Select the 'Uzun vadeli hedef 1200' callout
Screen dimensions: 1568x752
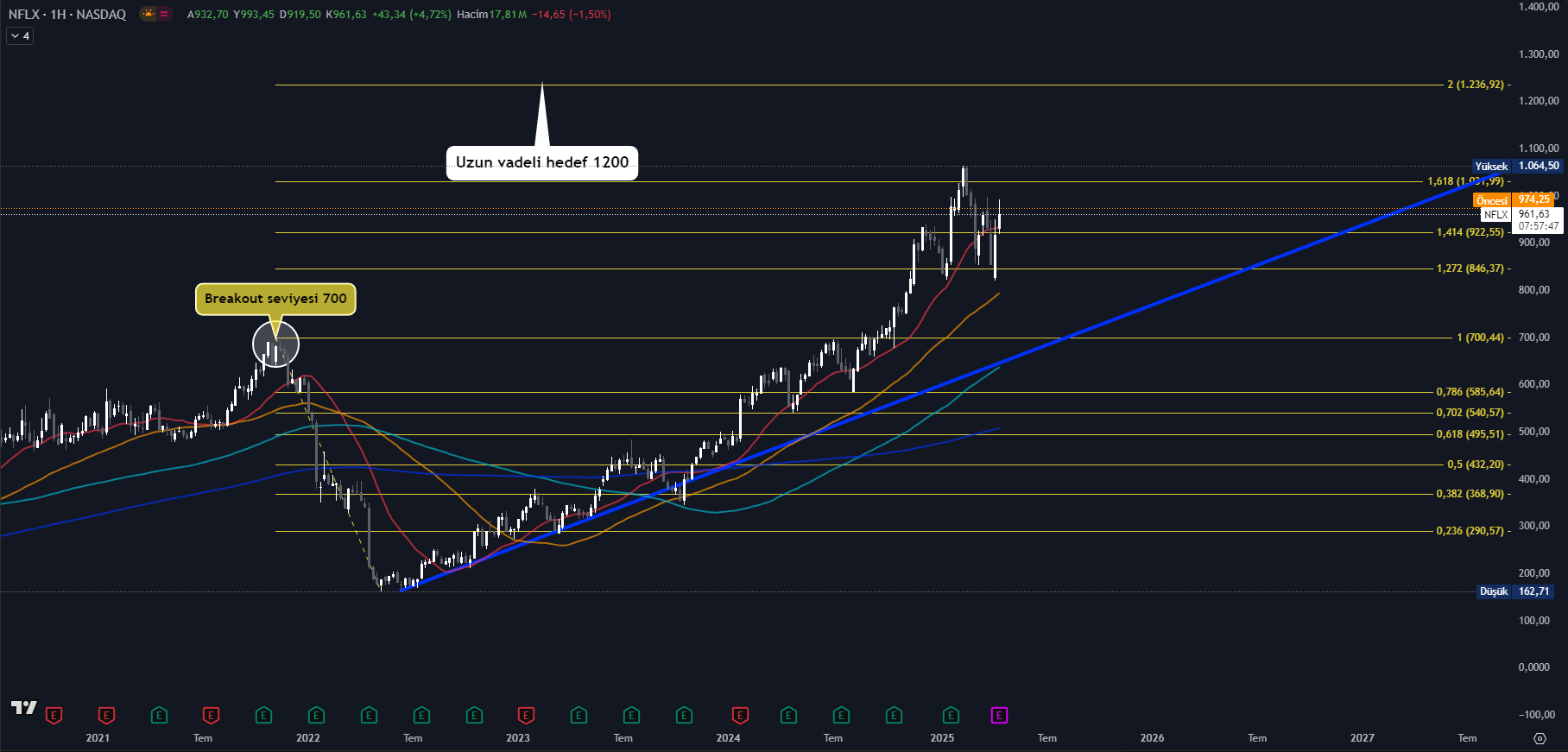click(x=542, y=162)
